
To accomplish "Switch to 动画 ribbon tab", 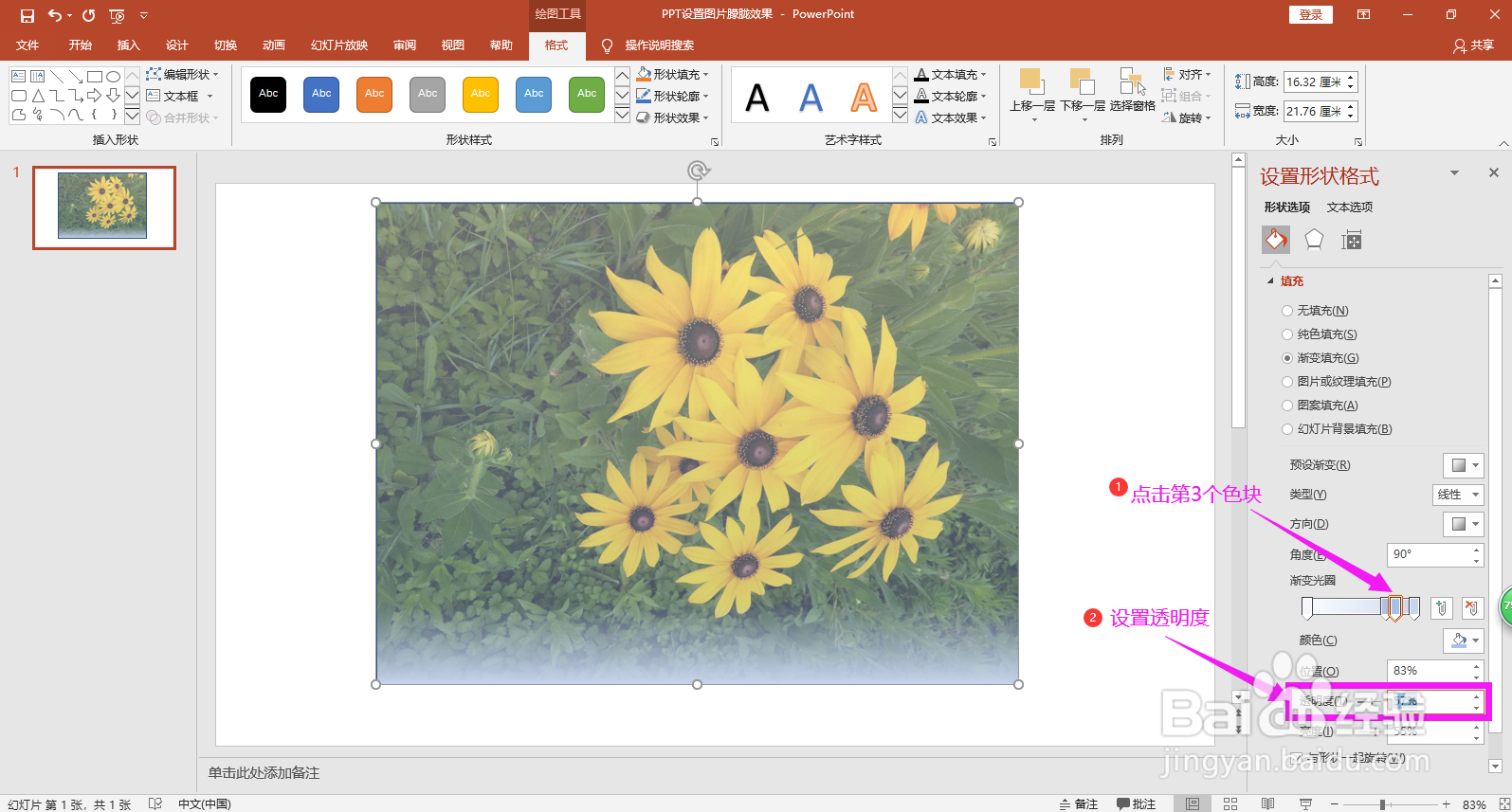I will coord(274,45).
